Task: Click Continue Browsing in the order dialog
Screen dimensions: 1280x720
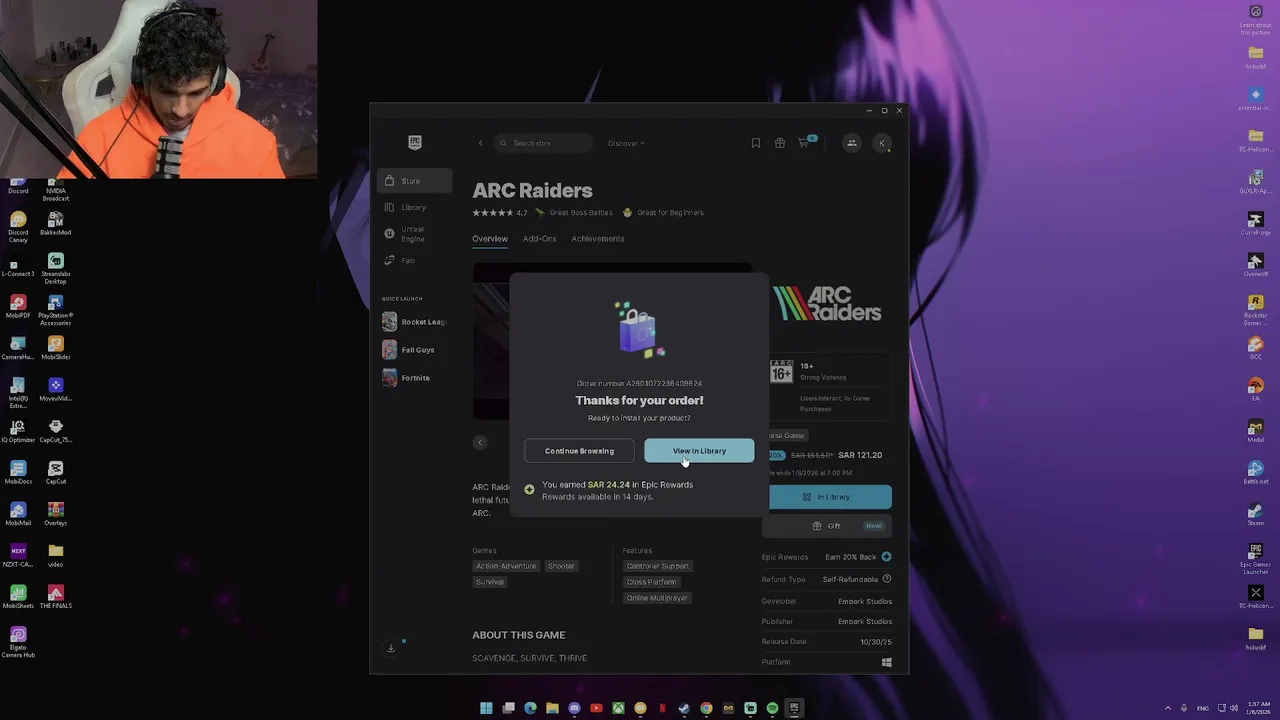Action: click(x=579, y=451)
